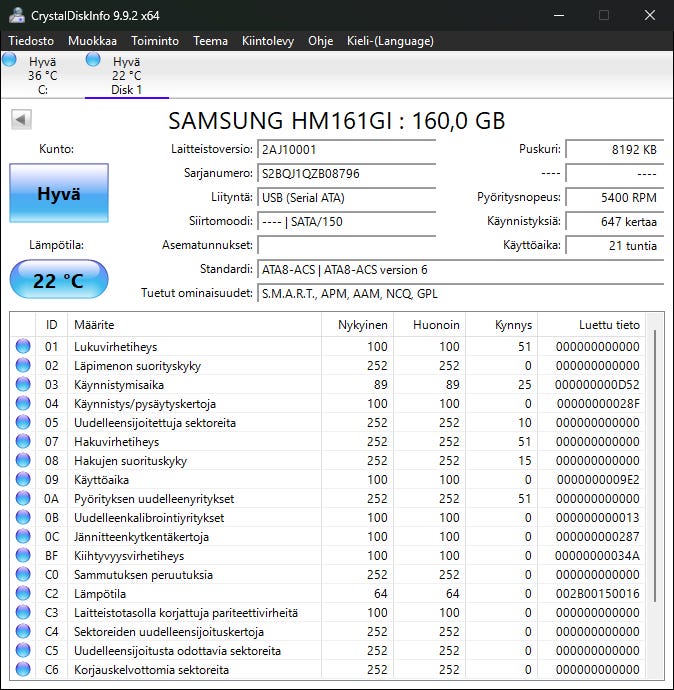Click status orb of attribute 01 Lukuvirhetiheys
Image resolution: width=674 pixels, height=690 pixels.
tap(23, 346)
